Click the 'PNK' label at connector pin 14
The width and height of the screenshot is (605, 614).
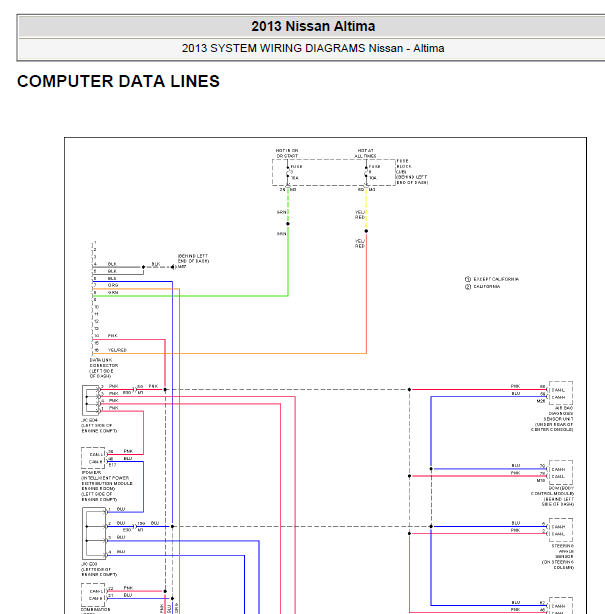[112, 336]
